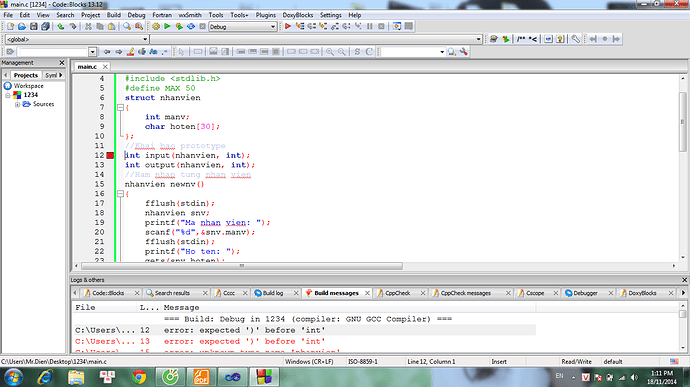Close the main.c editor tab
The height and width of the screenshot is (387, 690).
coord(105,66)
